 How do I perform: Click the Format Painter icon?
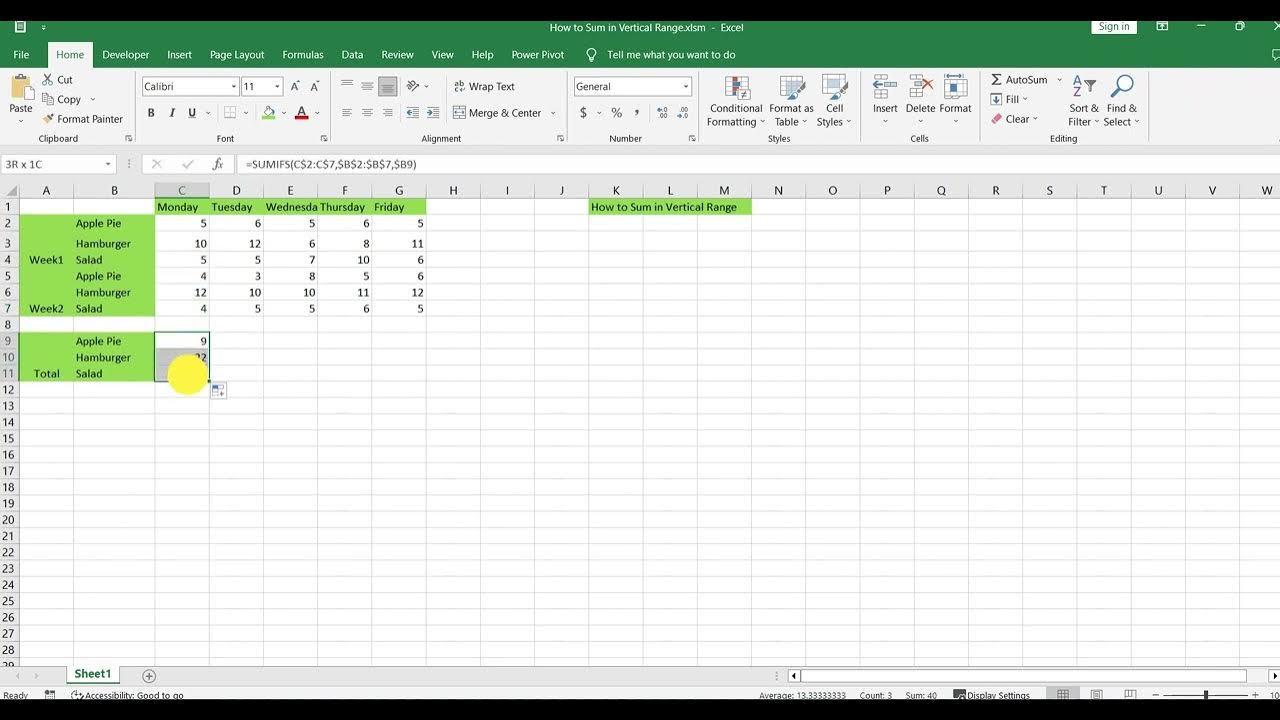click(x=48, y=119)
